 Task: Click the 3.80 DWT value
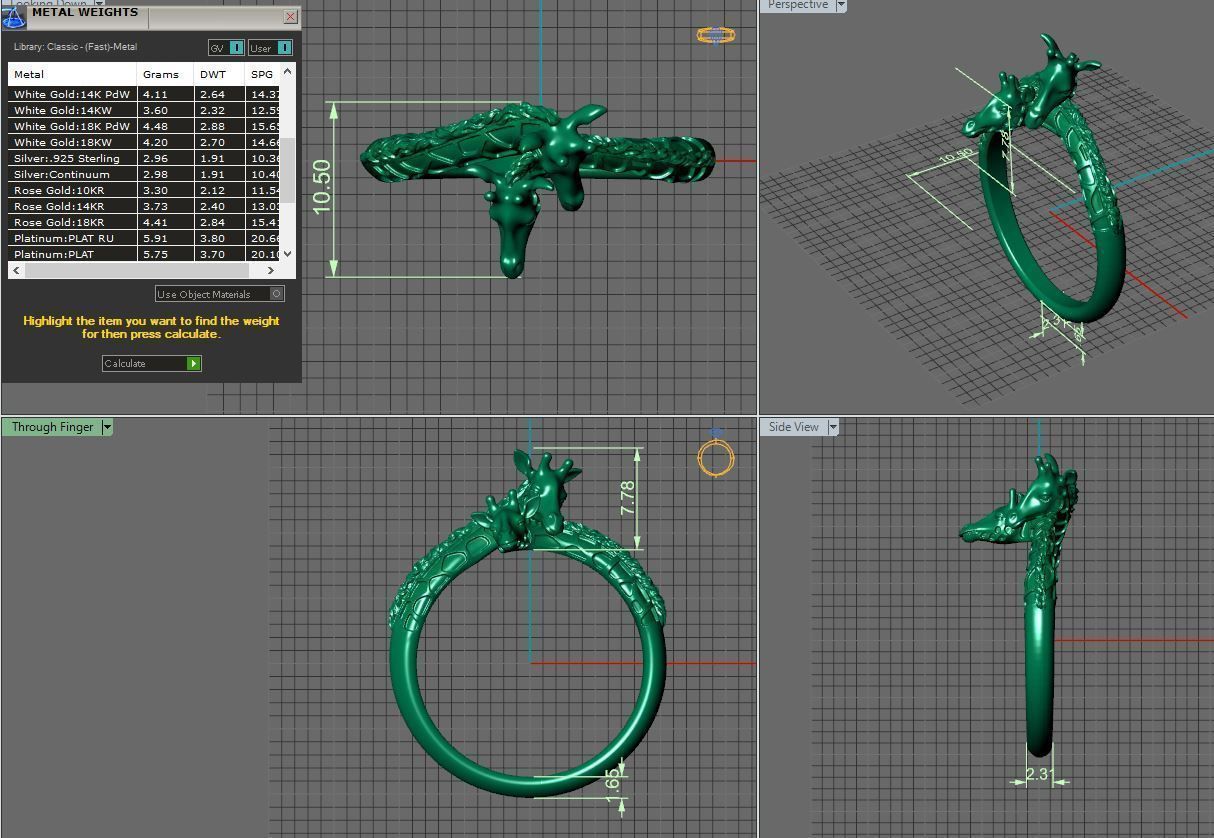point(212,238)
